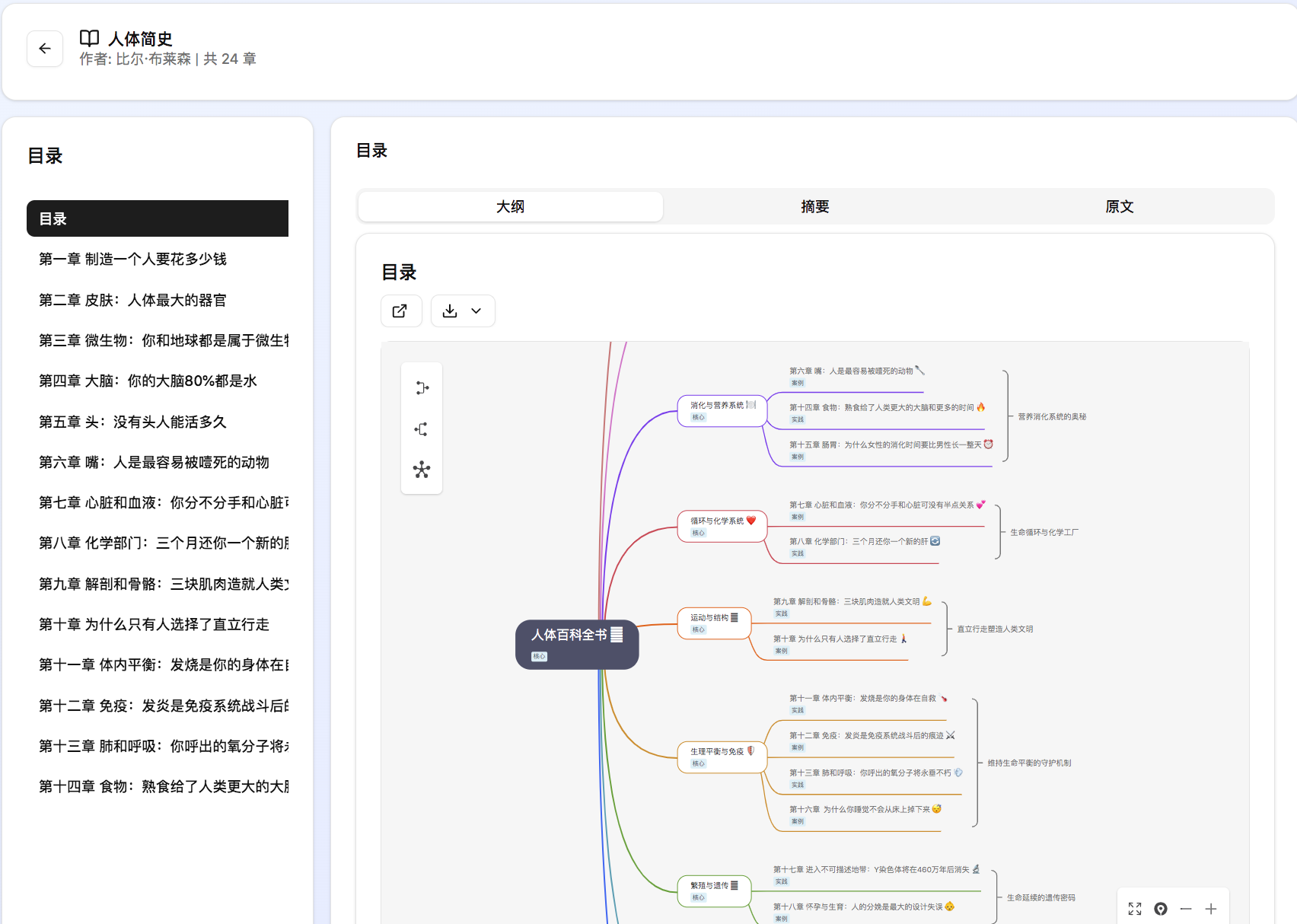The width and height of the screenshot is (1297, 924).
Task: Click the book icon beside 人体简史
Action: click(90, 37)
